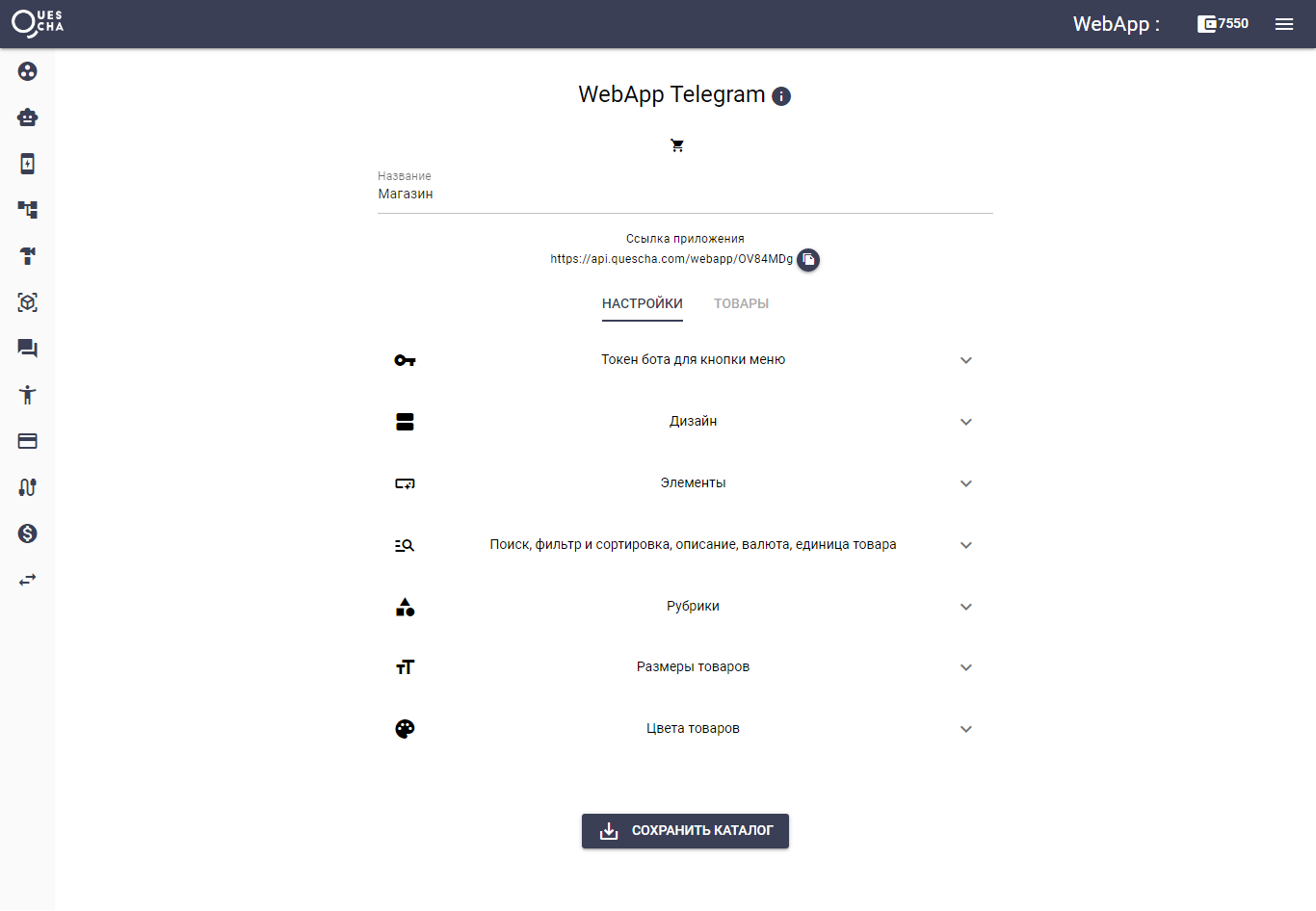This screenshot has width=1316, height=911.
Task: Select the robot bot icon in the sidebar
Action: (27, 117)
